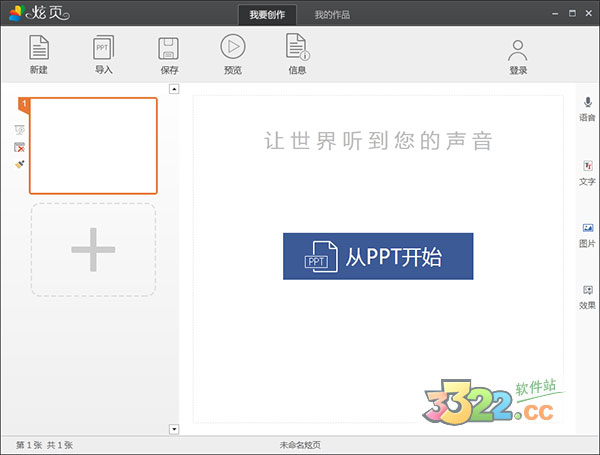600x455 pixels.
Task: Open the 信息 info document icon
Action: [297, 54]
